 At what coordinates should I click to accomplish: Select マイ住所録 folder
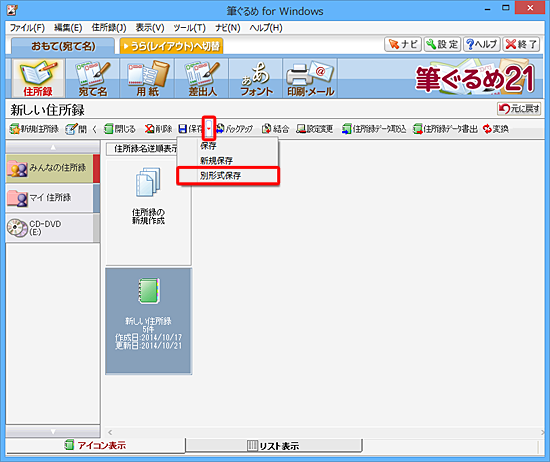[x=53, y=198]
